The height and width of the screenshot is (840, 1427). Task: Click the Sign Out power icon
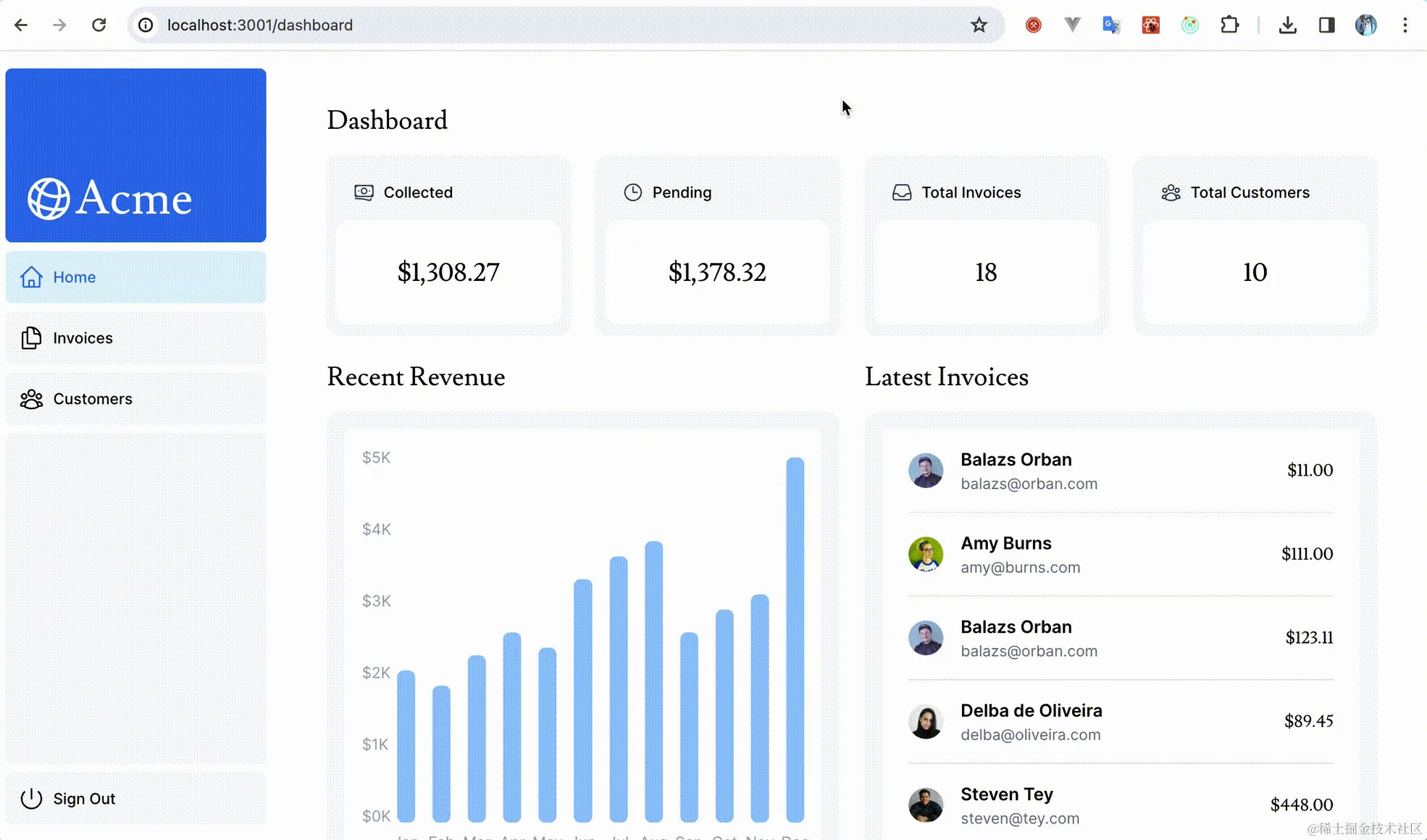tap(31, 799)
